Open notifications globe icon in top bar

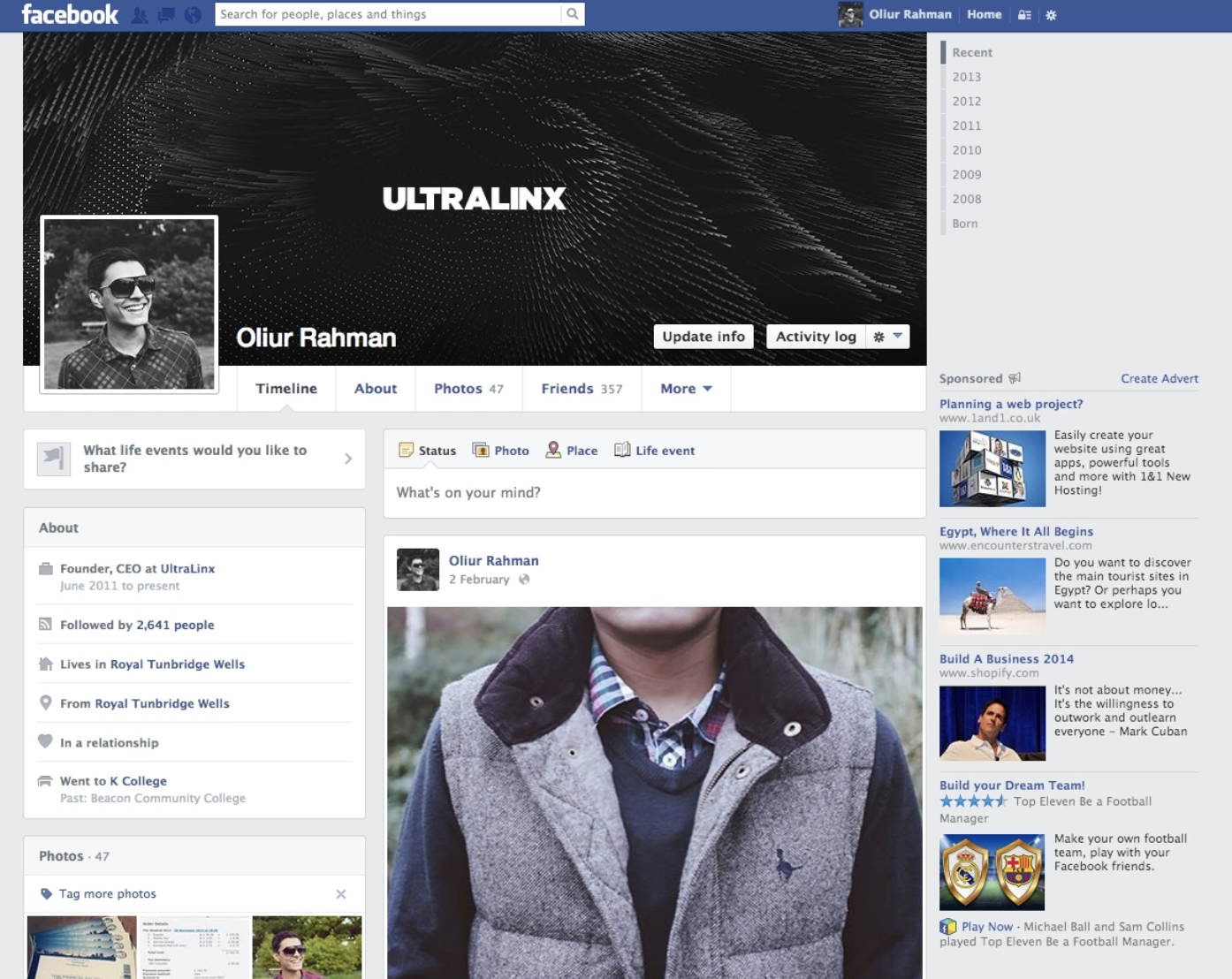(193, 15)
